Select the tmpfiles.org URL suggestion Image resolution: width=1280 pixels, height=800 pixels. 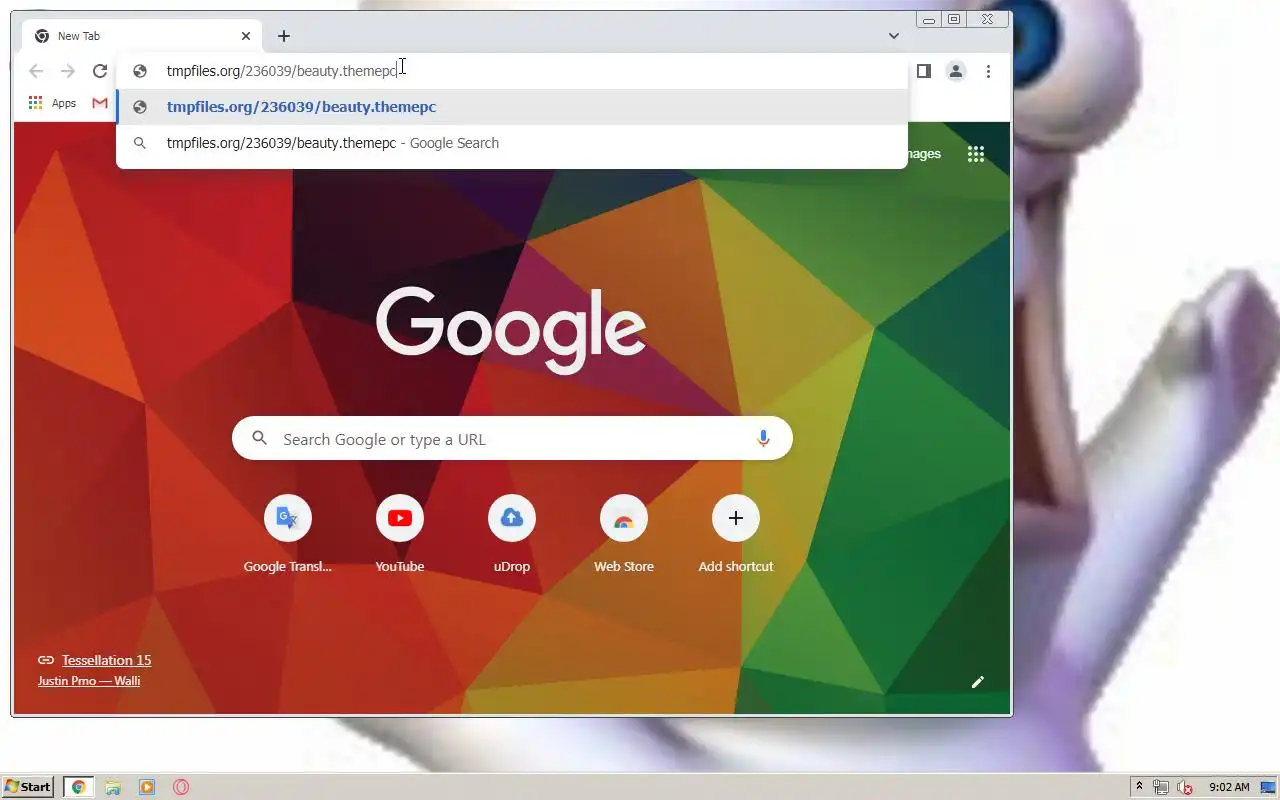tap(512, 107)
